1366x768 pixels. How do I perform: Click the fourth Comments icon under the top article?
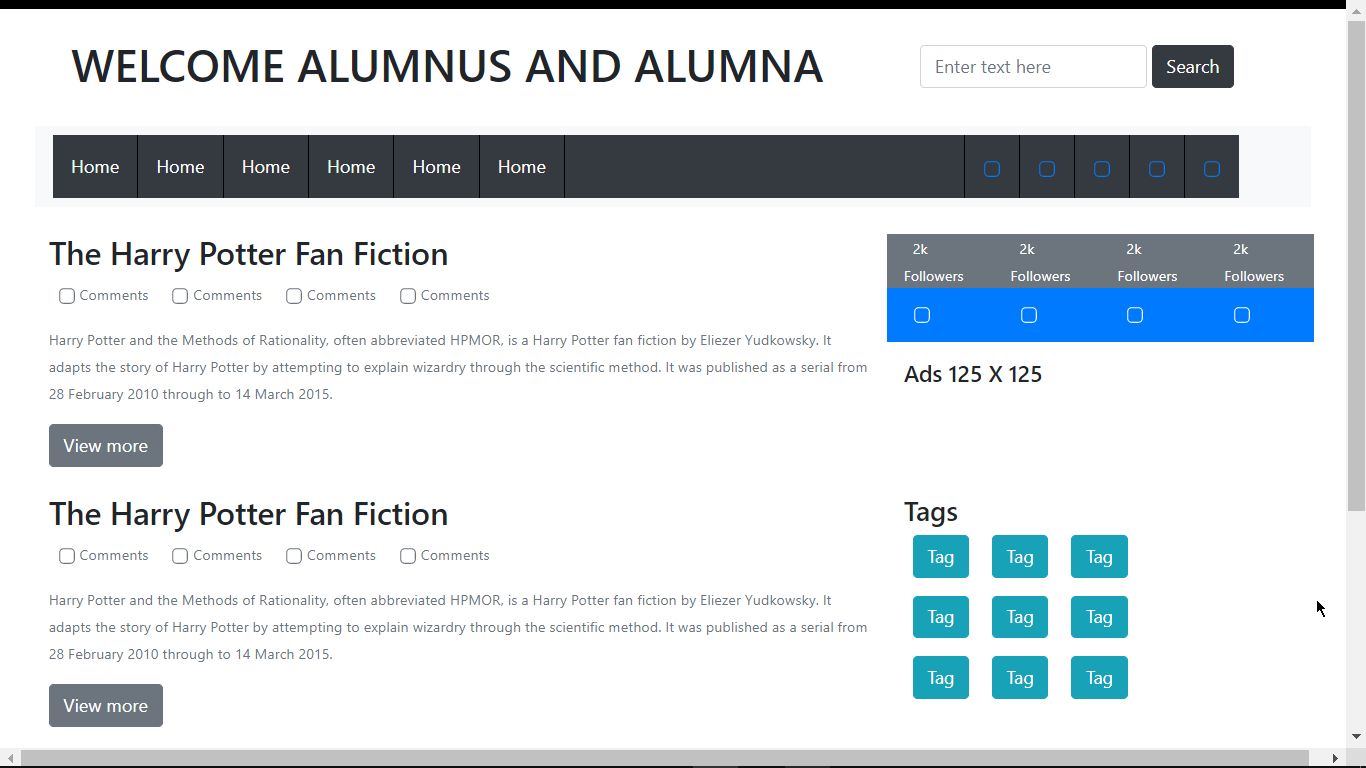tap(408, 296)
